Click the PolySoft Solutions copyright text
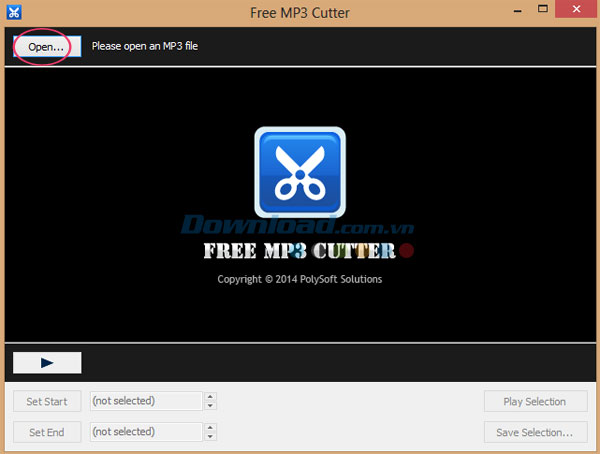 [300, 279]
